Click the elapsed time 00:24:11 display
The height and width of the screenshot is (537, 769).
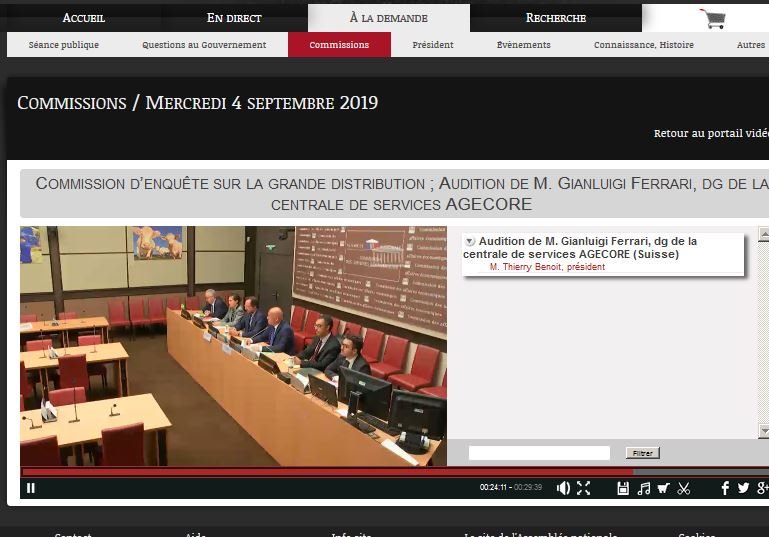click(x=493, y=487)
